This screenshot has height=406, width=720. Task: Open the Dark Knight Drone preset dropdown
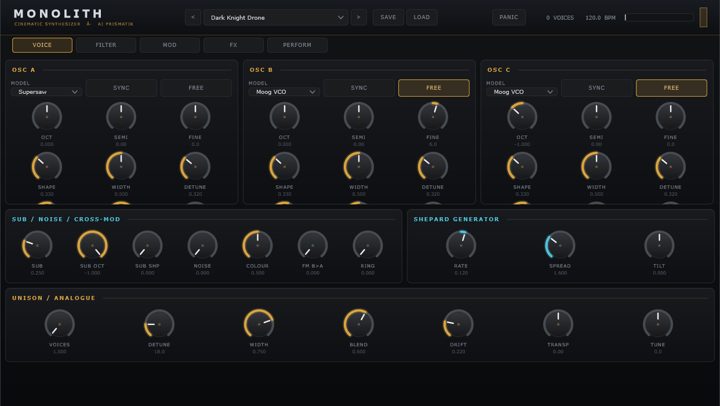[x=276, y=17]
